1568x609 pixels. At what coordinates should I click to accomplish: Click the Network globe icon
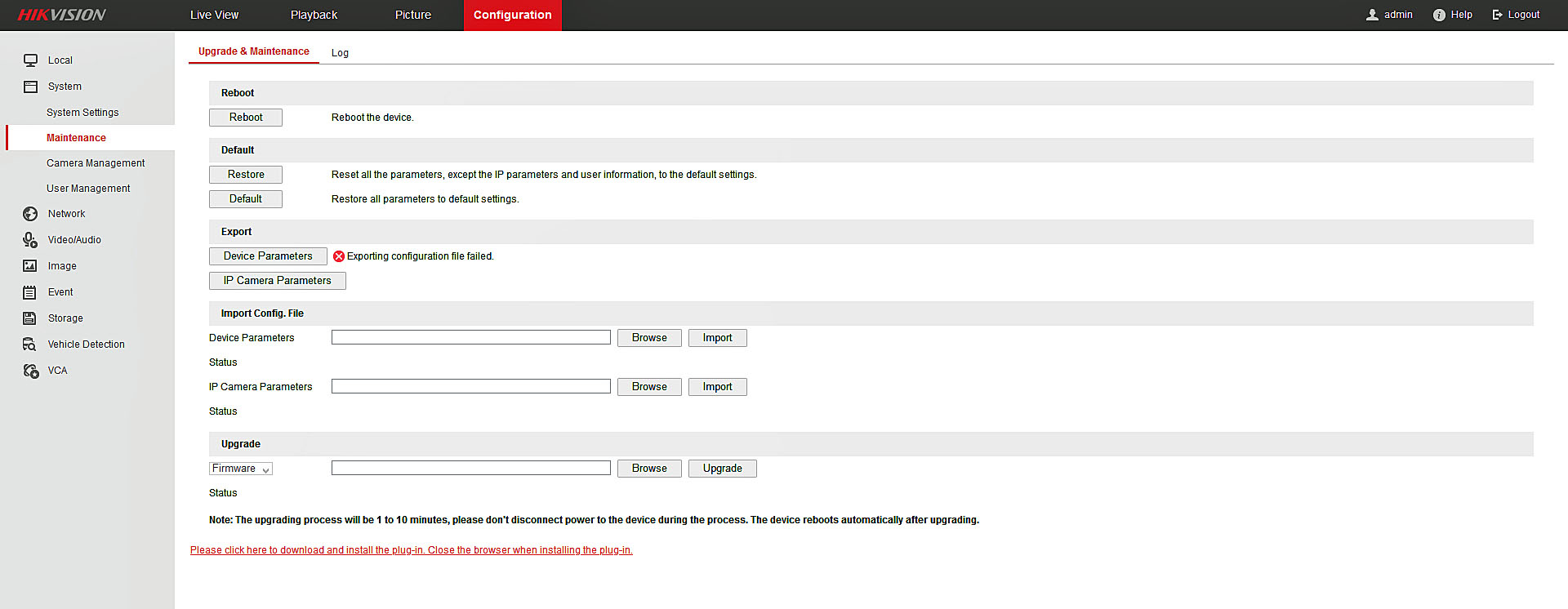30,214
